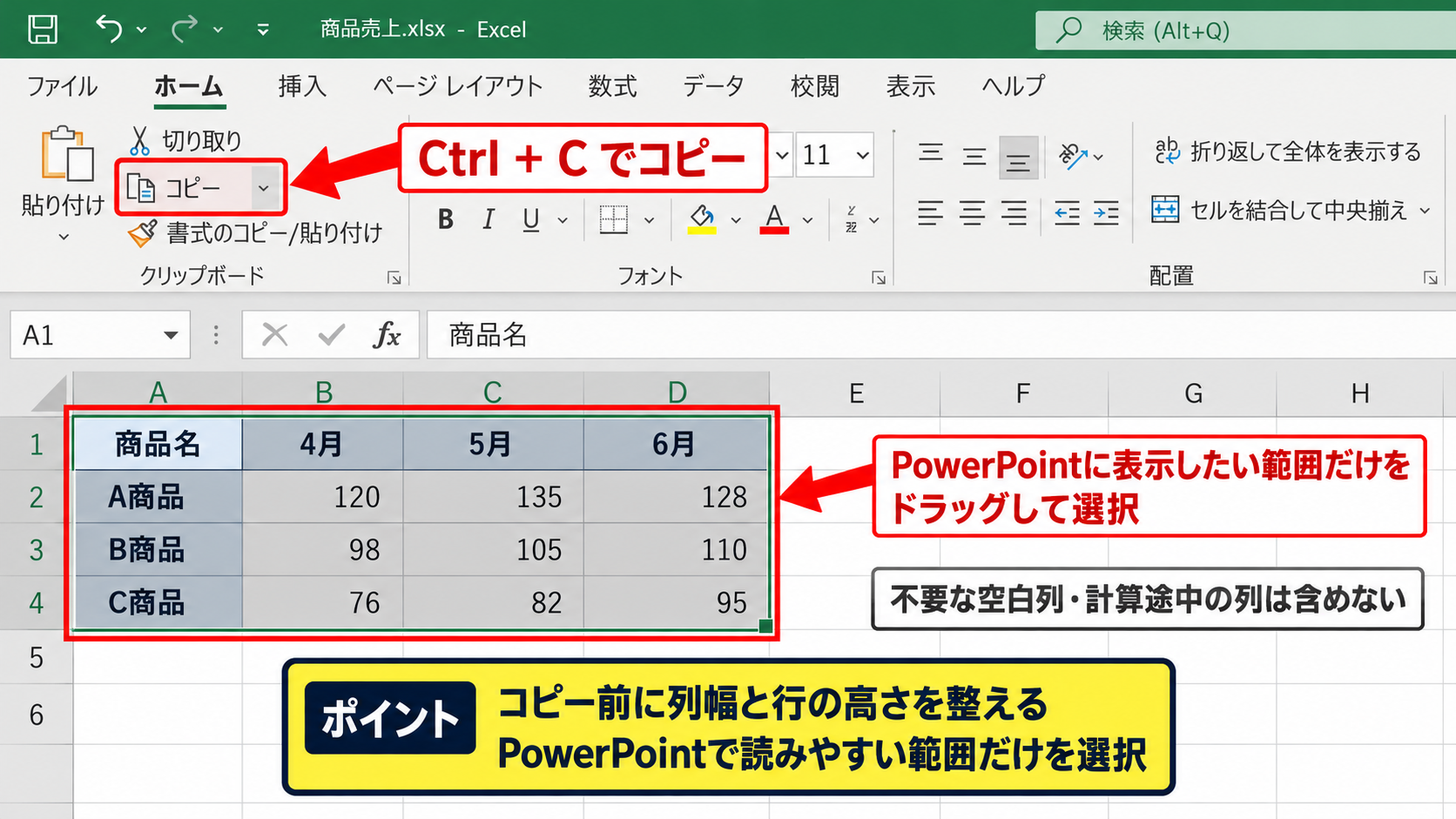Click the Undo arrow icon
Image resolution: width=1456 pixels, height=819 pixels.
[x=109, y=29]
